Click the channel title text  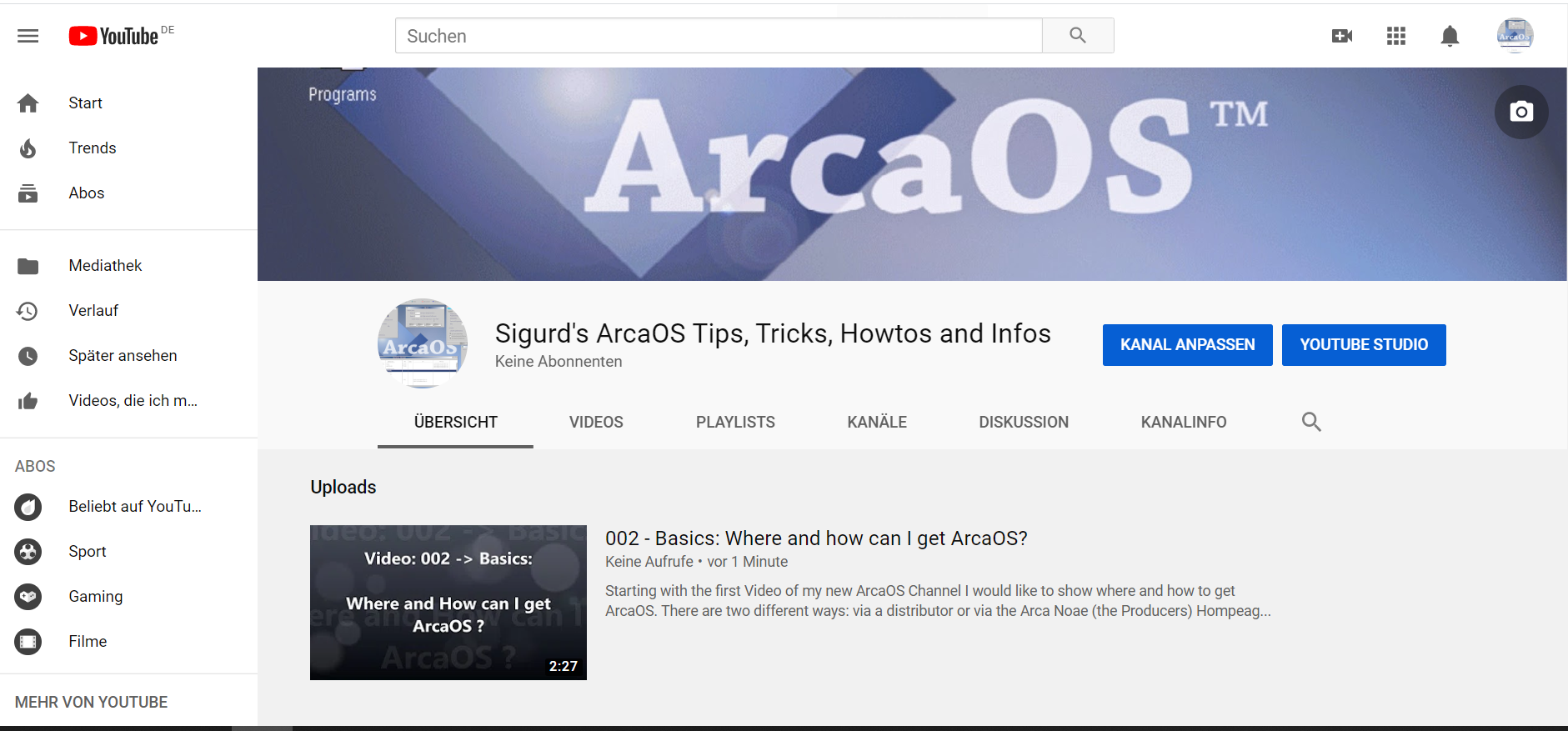773,333
